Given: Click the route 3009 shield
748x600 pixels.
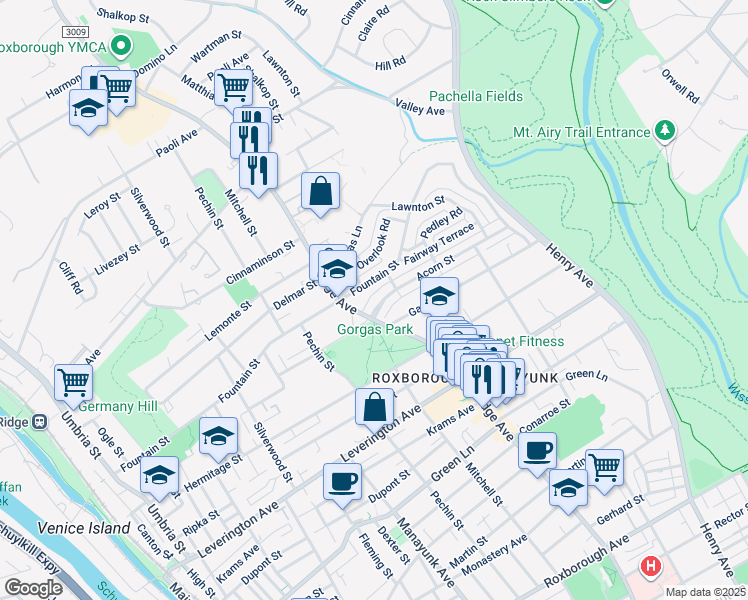Looking at the screenshot, I should 76,32.
